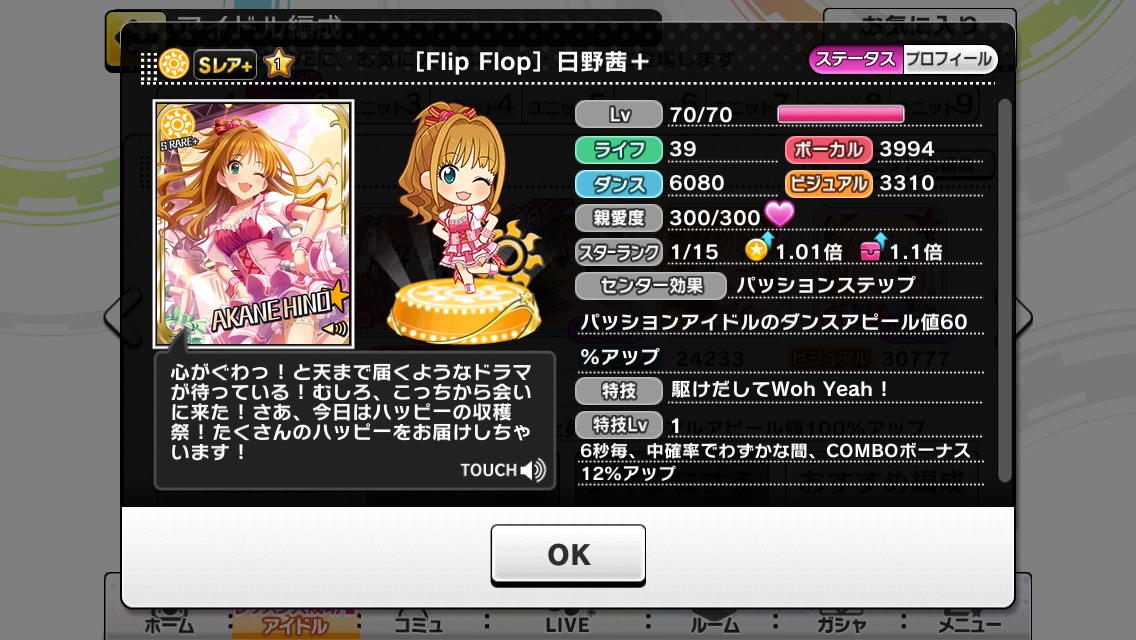Open the ガシャ menu item
This screenshot has height=640, width=1136.
pos(840,623)
